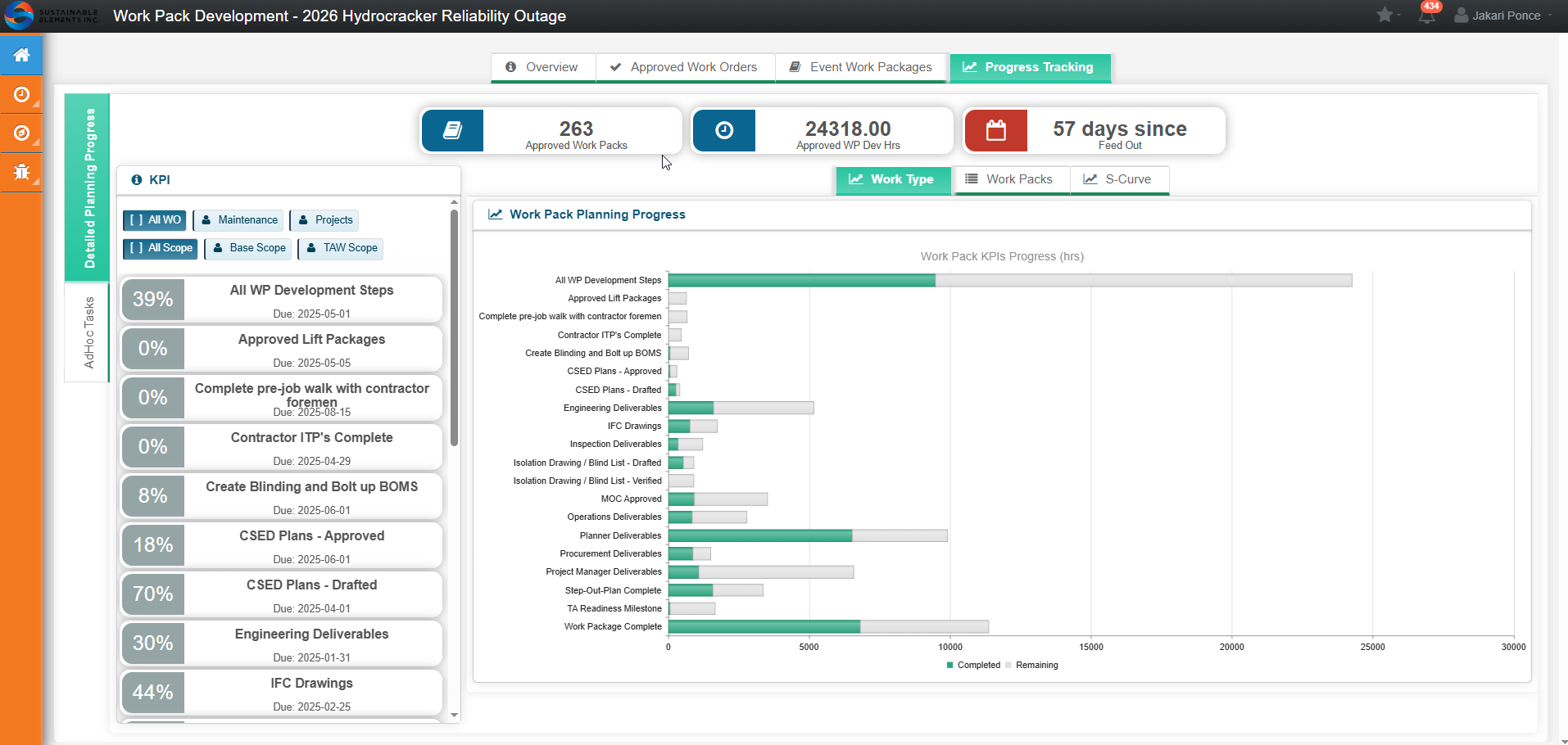The width and height of the screenshot is (1568, 745).
Task: Select the Projects filter
Action: (x=325, y=220)
